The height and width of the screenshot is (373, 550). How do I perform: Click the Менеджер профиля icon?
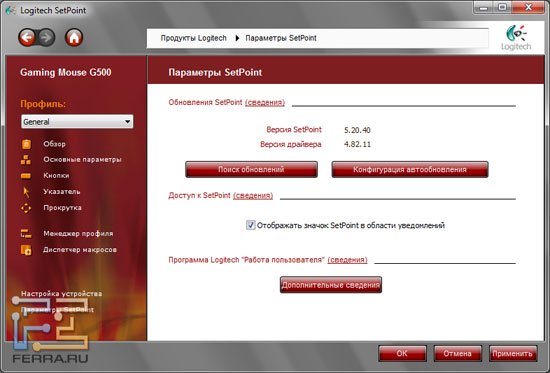[26, 234]
